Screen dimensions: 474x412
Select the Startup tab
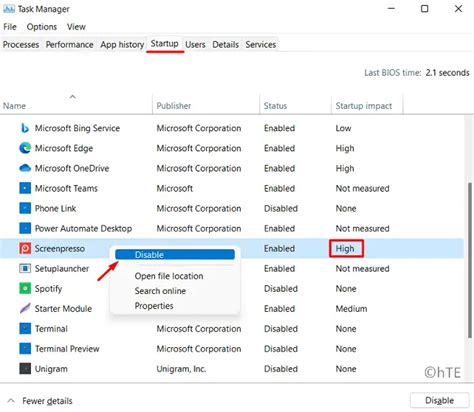pos(164,44)
